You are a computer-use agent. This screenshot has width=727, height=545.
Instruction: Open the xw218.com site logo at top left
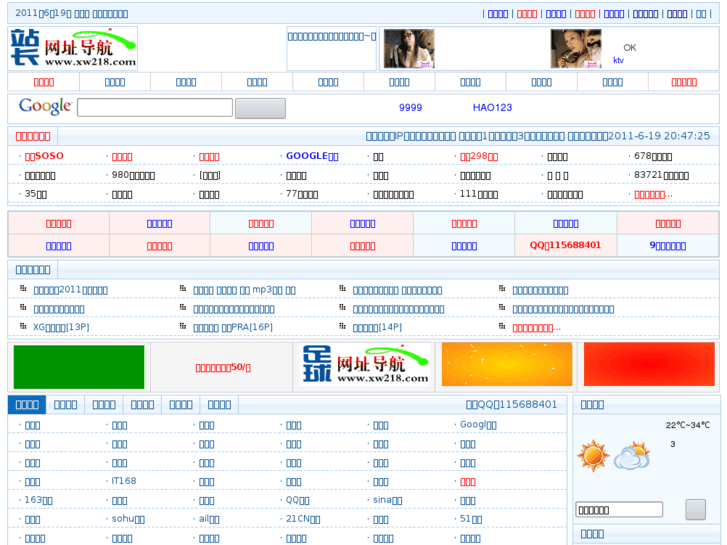point(72,48)
